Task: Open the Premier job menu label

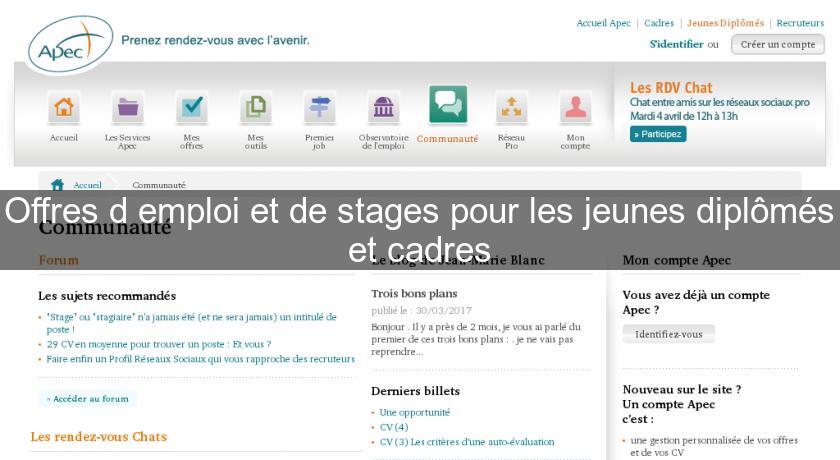Action: (319, 141)
